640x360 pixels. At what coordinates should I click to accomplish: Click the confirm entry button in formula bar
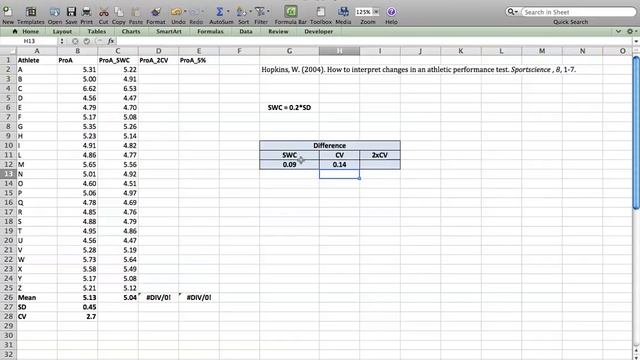point(87,41)
